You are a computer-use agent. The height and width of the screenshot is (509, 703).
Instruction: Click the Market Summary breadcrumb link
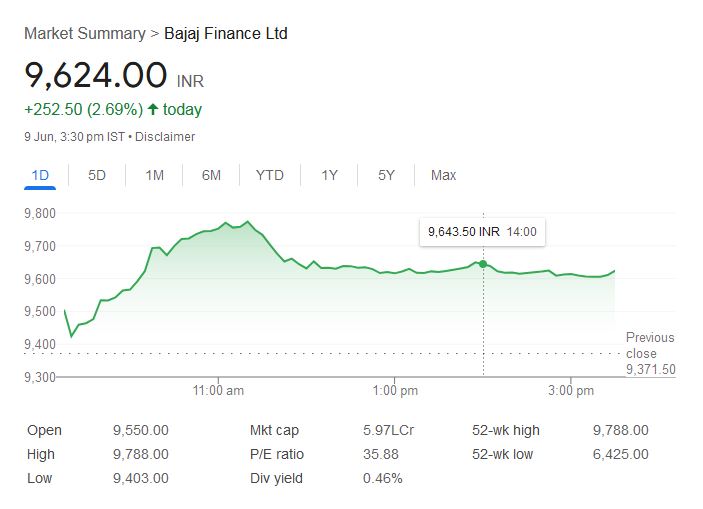pos(84,34)
